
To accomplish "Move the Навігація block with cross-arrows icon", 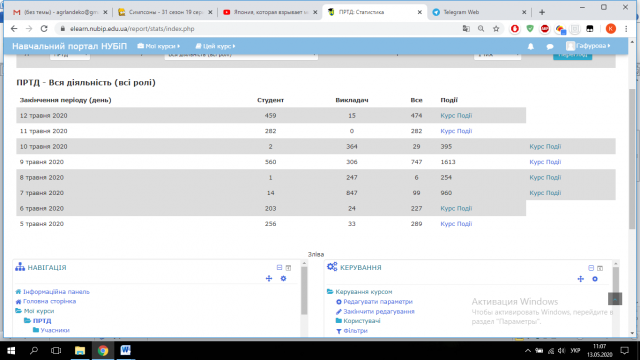I will tap(269, 278).
